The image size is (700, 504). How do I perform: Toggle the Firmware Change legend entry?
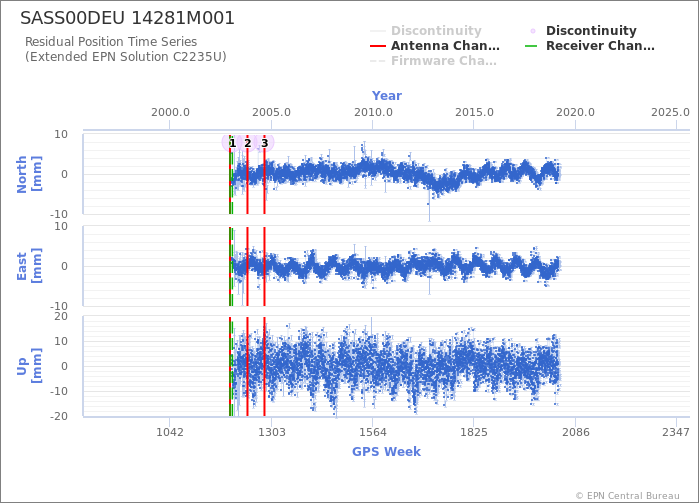(x=433, y=61)
